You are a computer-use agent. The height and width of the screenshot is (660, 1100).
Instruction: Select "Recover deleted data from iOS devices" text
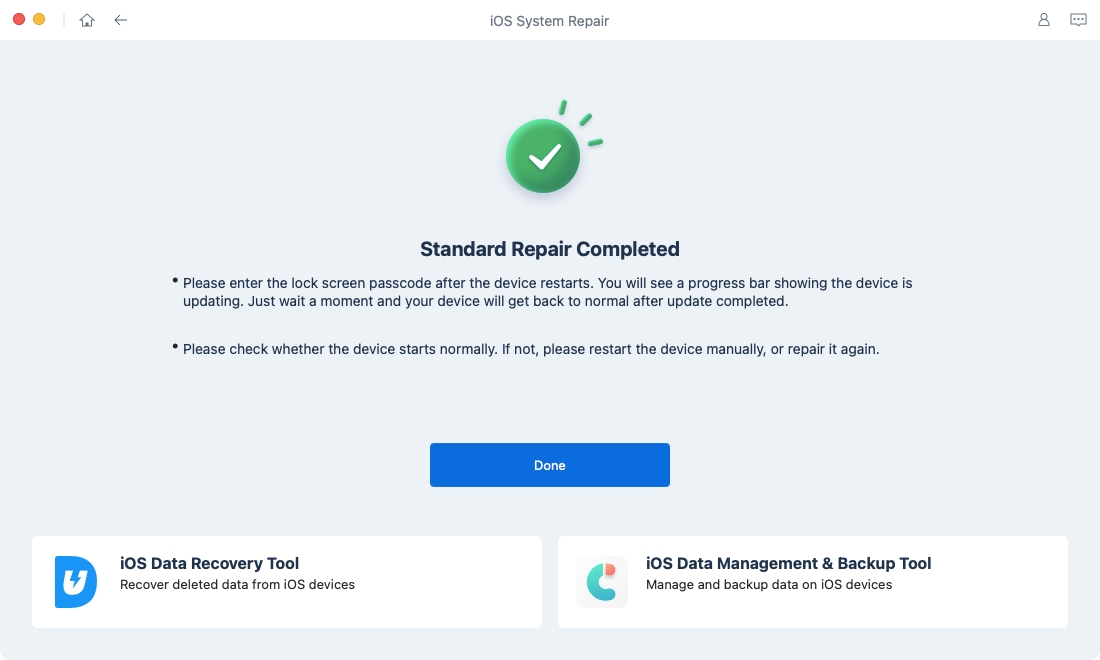pos(237,585)
